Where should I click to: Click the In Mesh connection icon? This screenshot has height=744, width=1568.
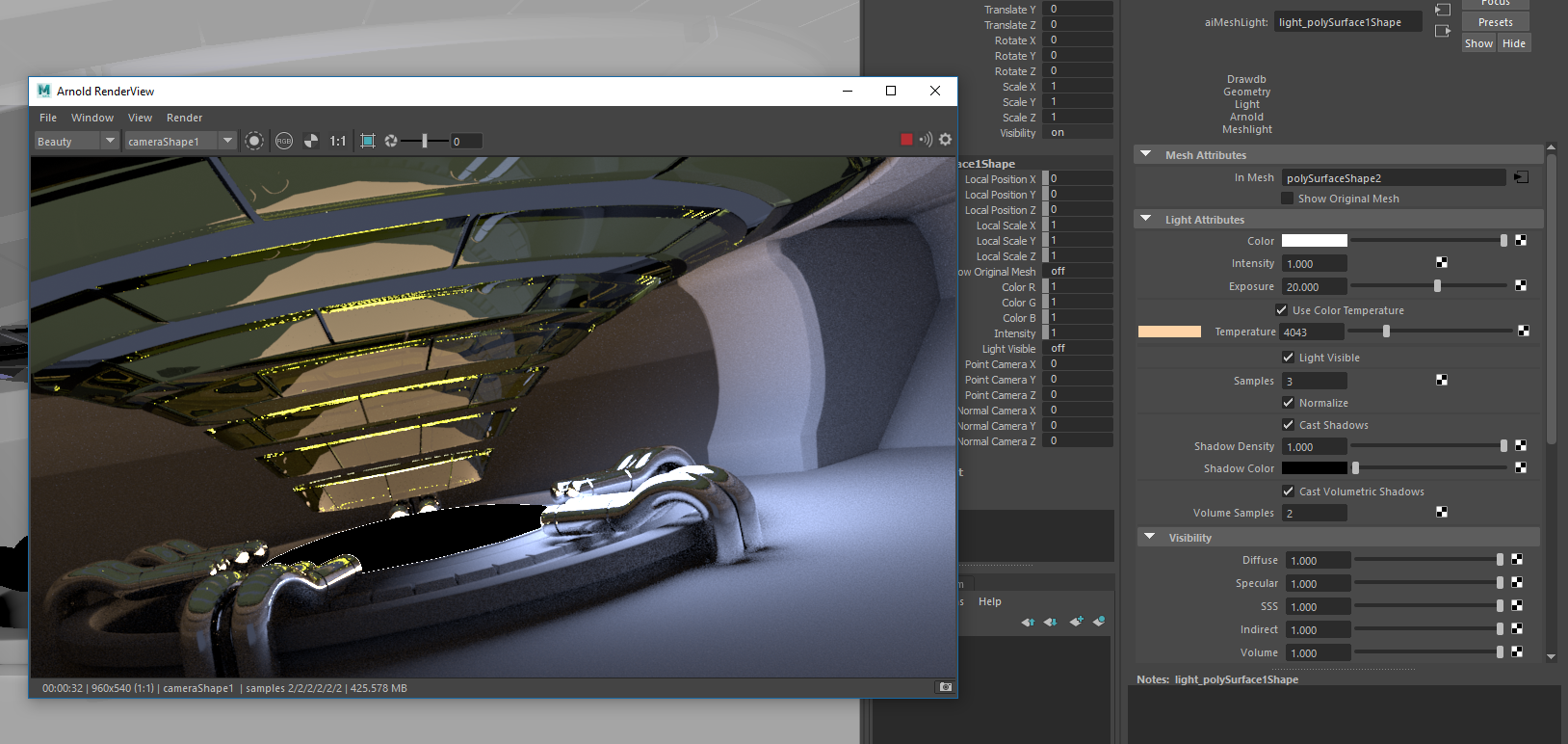(1521, 177)
